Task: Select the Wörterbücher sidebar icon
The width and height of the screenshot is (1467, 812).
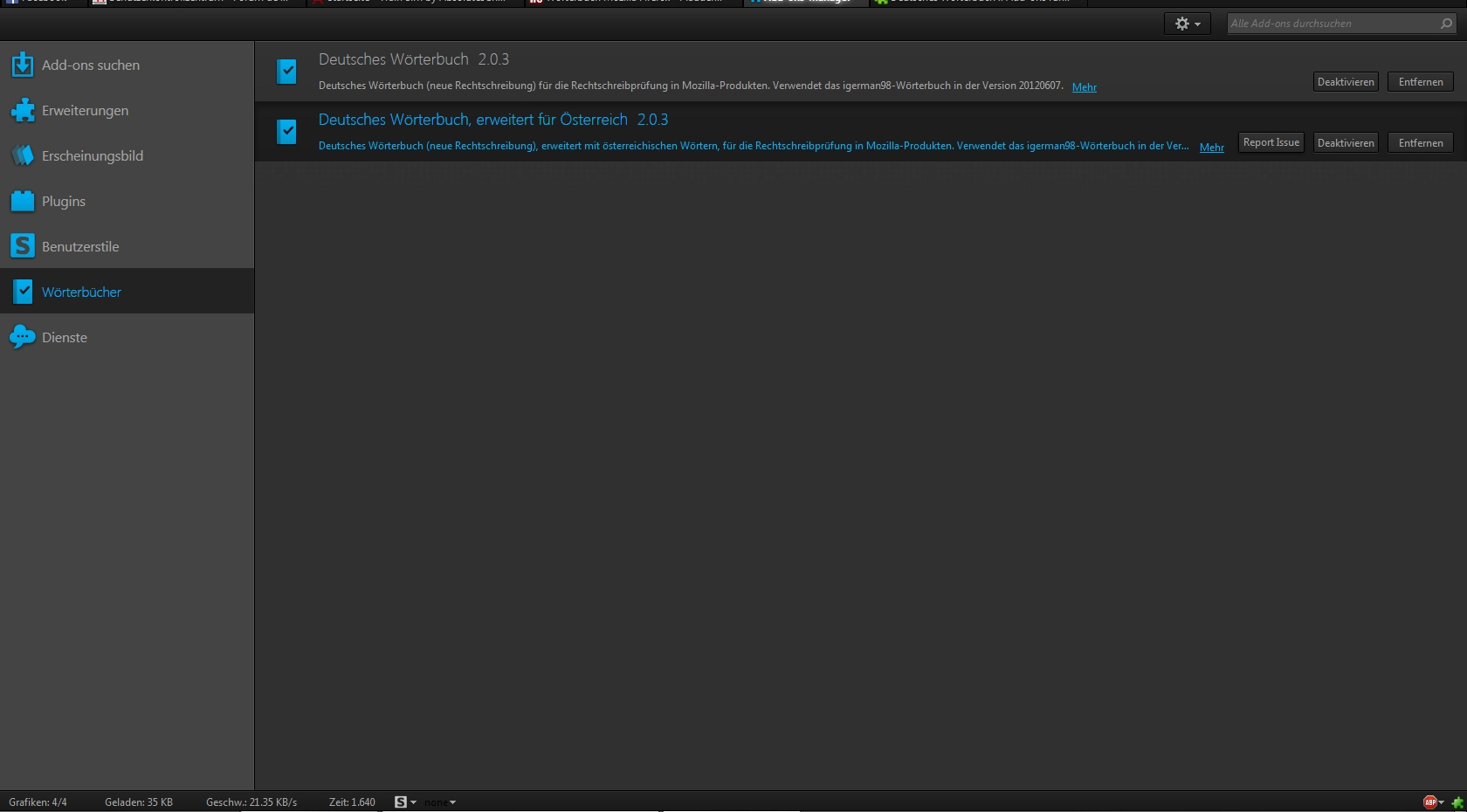Action: click(x=23, y=292)
